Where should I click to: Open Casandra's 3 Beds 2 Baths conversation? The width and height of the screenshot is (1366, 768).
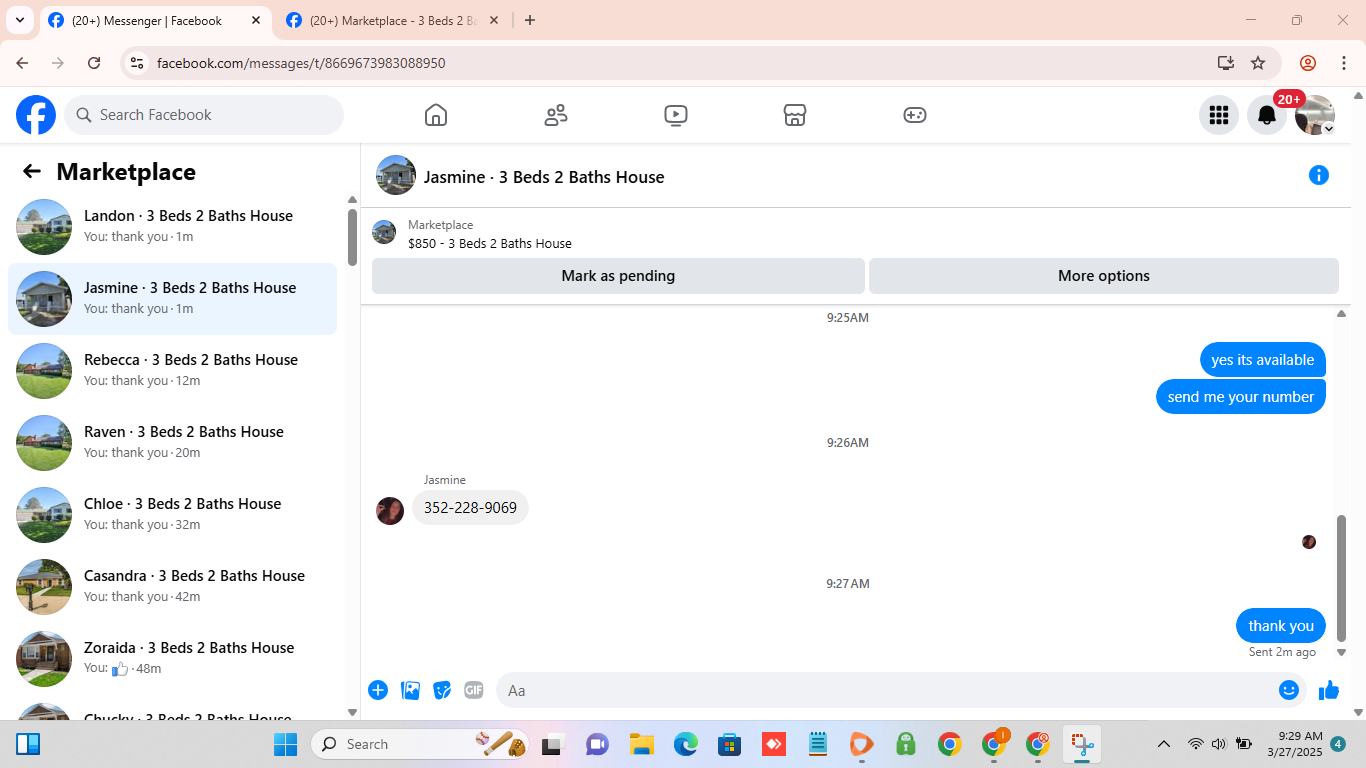[172, 587]
